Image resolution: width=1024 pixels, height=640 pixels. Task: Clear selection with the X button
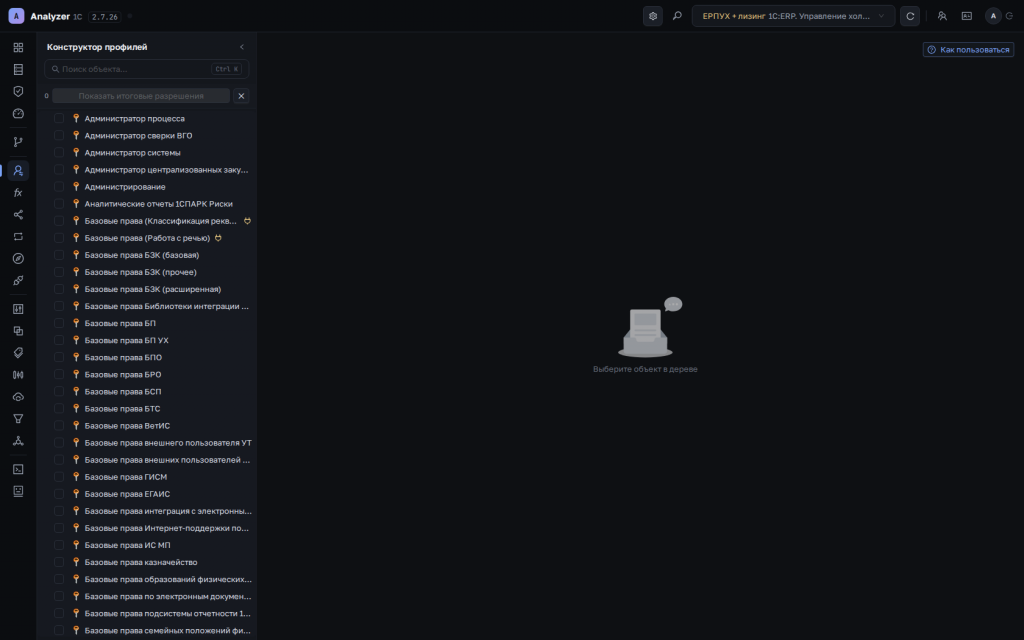[x=241, y=96]
